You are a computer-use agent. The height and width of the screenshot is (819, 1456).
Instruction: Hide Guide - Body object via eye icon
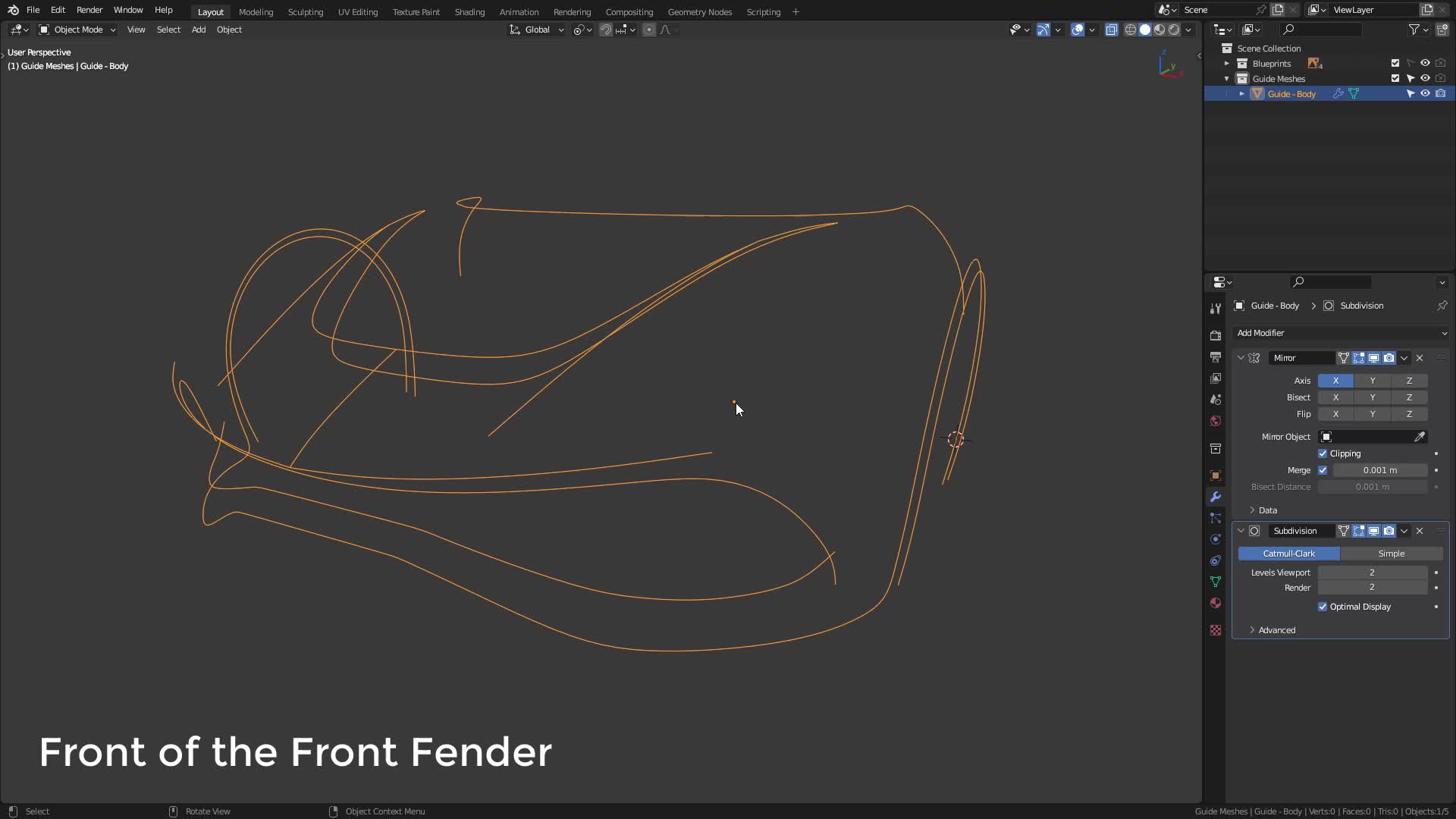[x=1425, y=94]
